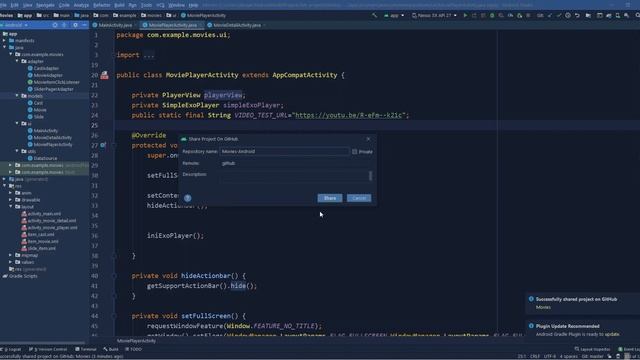Open the Build tool window
This screenshot has height=360, width=640.
point(111,349)
